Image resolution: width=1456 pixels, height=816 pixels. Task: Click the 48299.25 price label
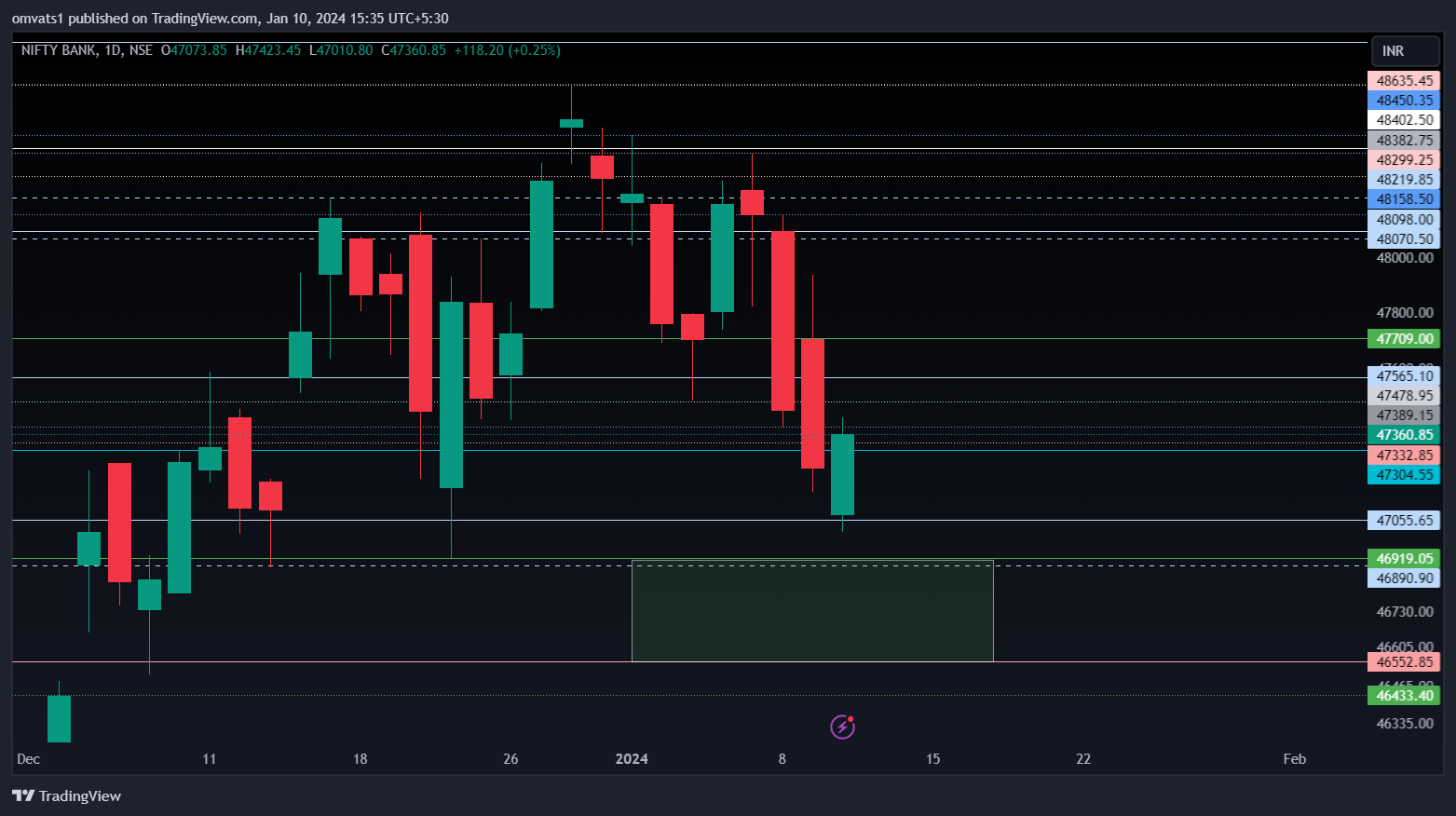[1404, 160]
